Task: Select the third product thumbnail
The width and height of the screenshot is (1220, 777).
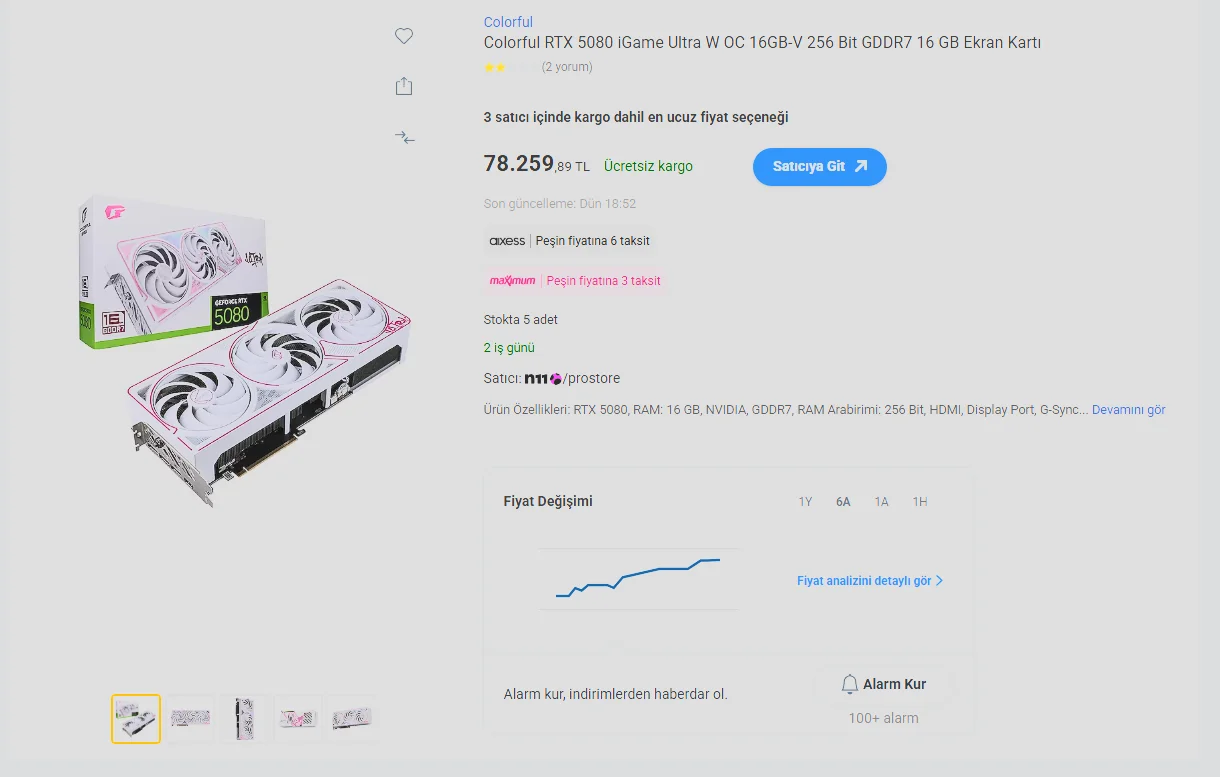Action: pos(245,719)
